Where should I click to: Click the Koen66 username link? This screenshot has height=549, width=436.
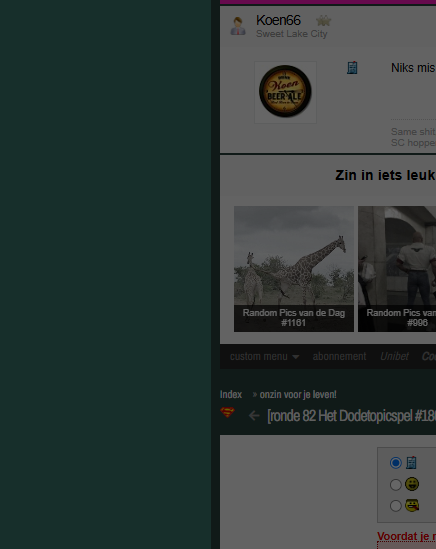278,20
